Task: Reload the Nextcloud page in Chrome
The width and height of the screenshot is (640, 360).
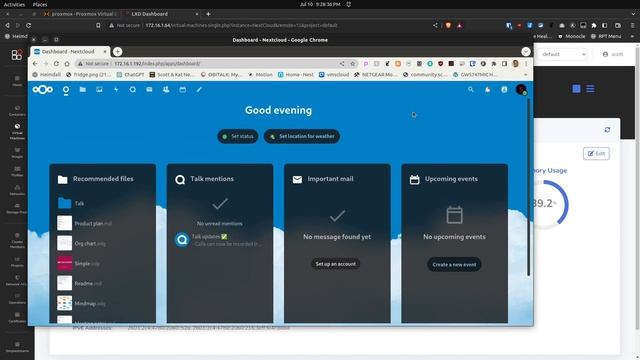Action: click(x=56, y=64)
